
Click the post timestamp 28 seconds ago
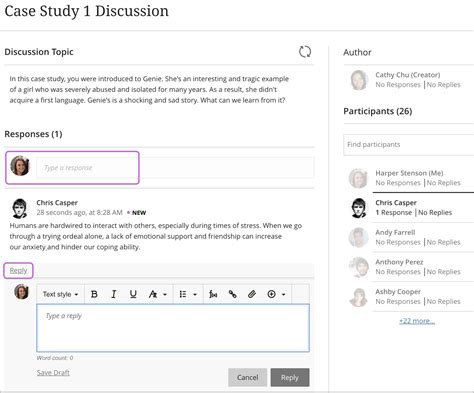(79, 213)
